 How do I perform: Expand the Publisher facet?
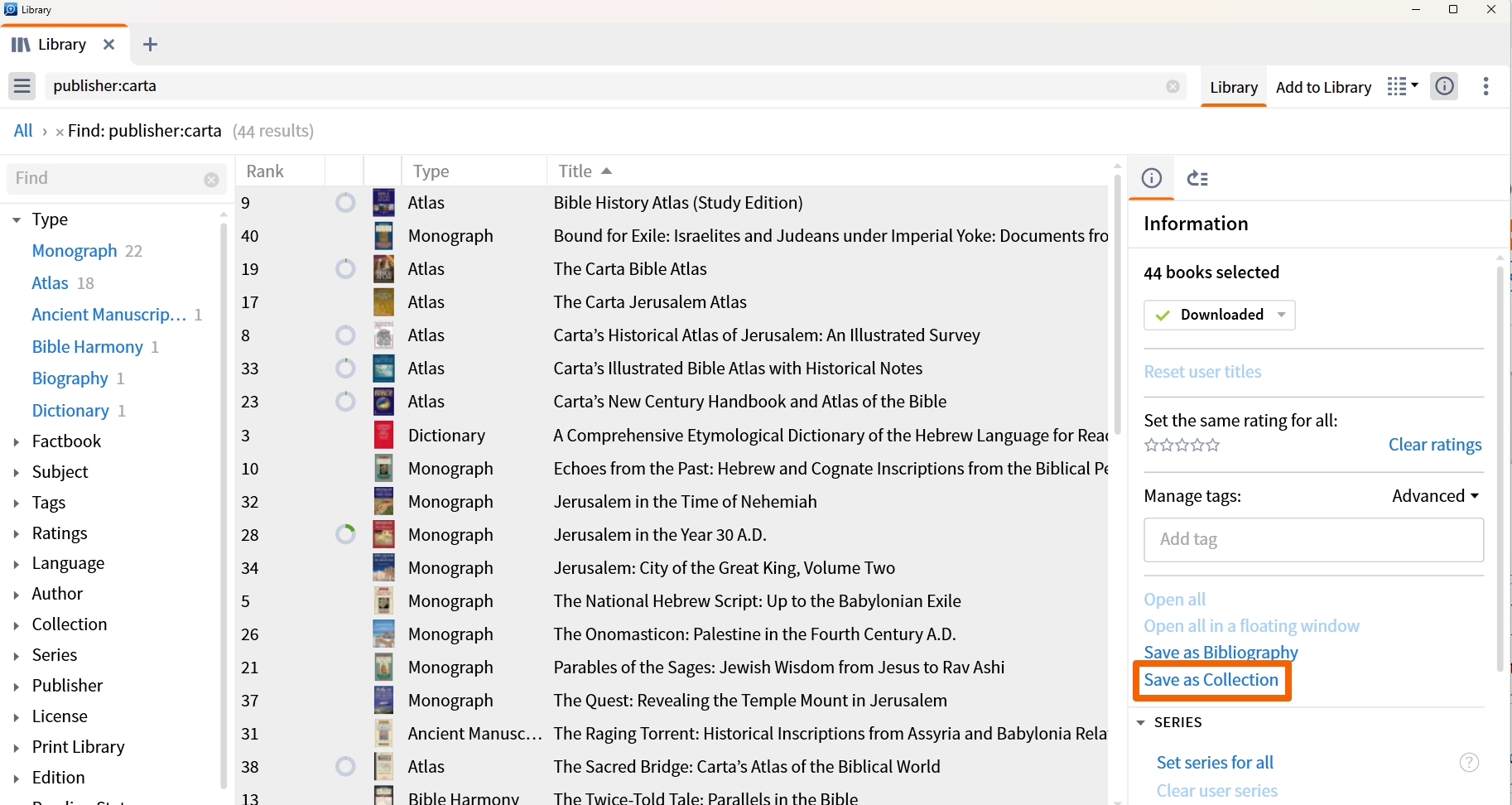point(17,687)
